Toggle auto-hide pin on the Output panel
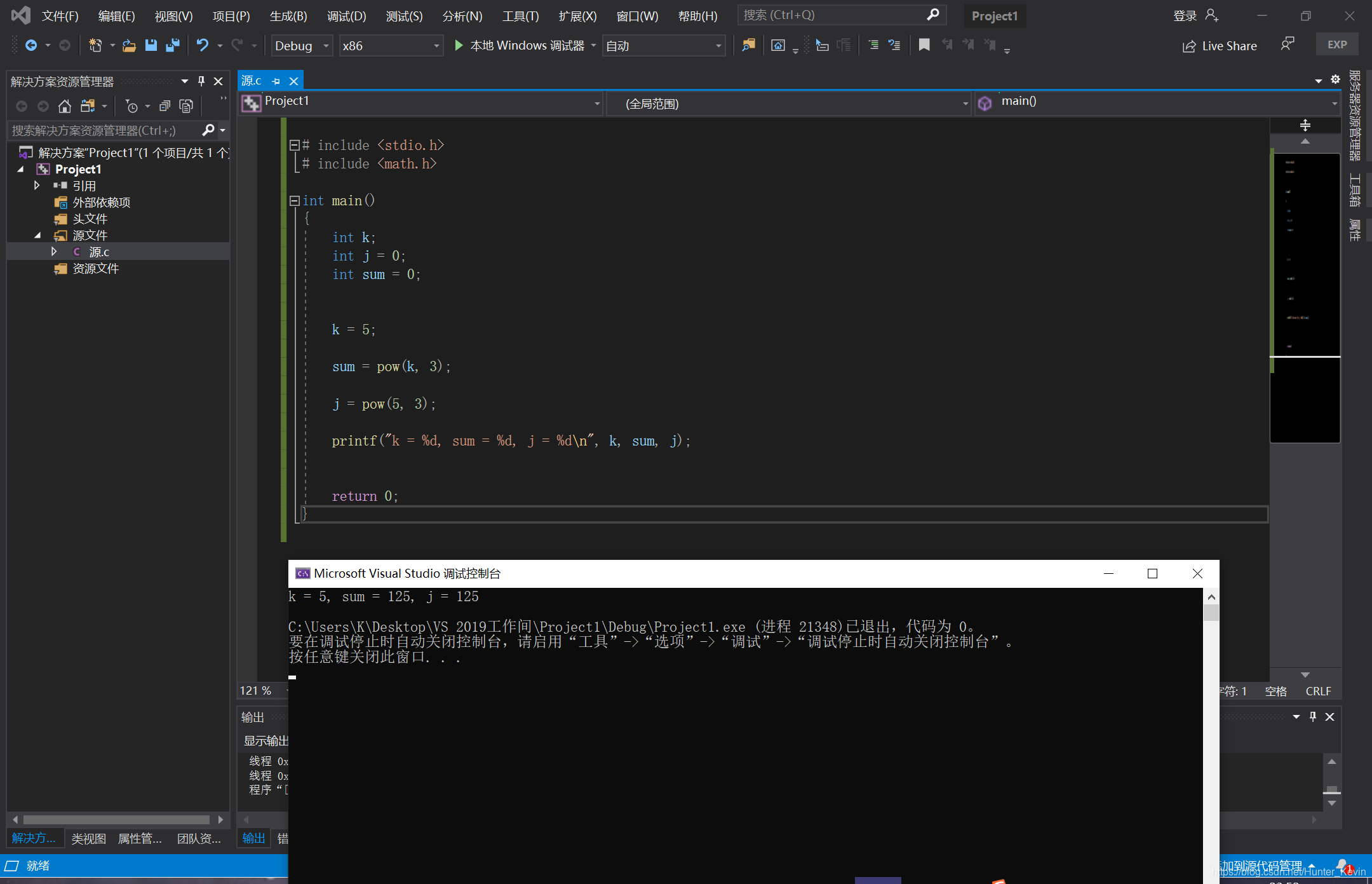 pyautogui.click(x=1313, y=717)
